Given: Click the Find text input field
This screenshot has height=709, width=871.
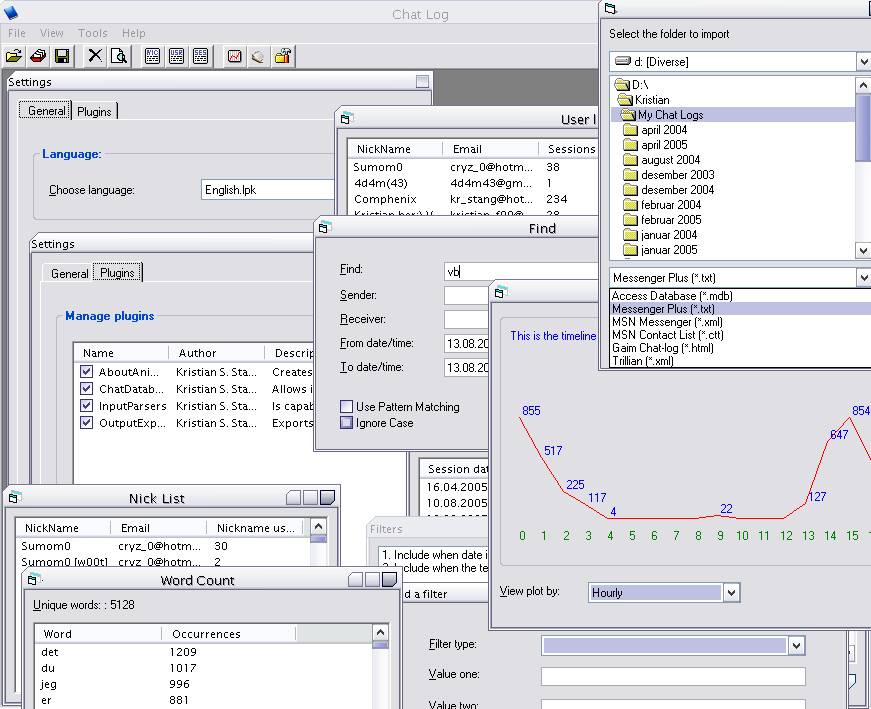Looking at the screenshot, I should pos(520,271).
